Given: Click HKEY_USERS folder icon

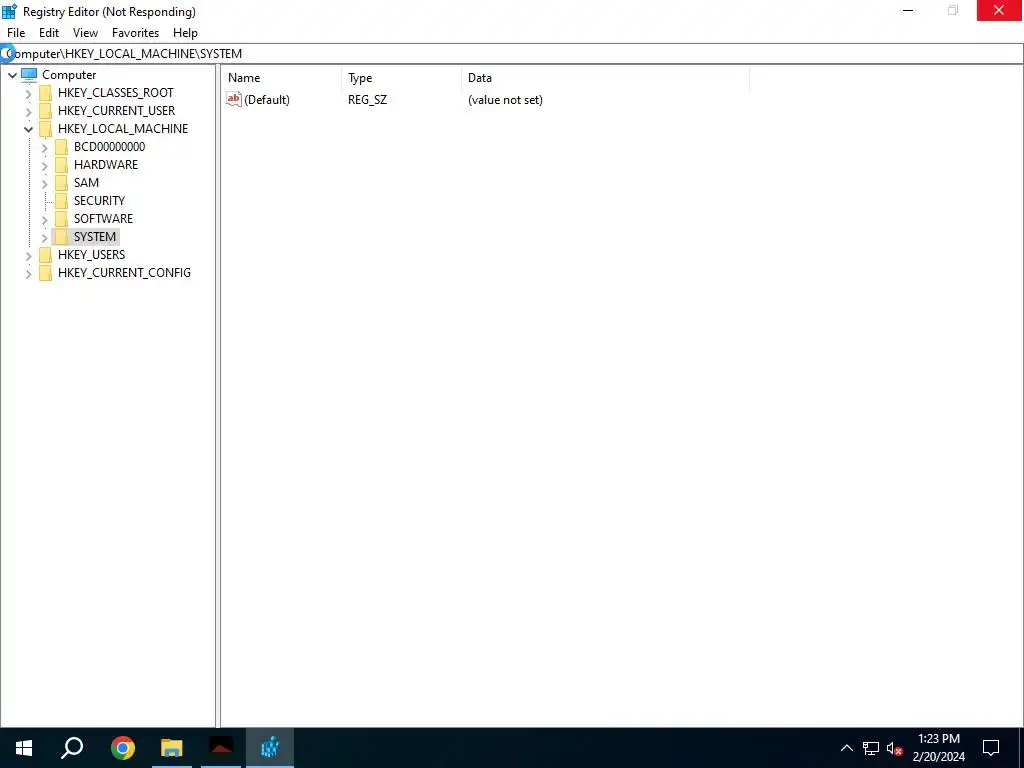Looking at the screenshot, I should pyautogui.click(x=45, y=255).
